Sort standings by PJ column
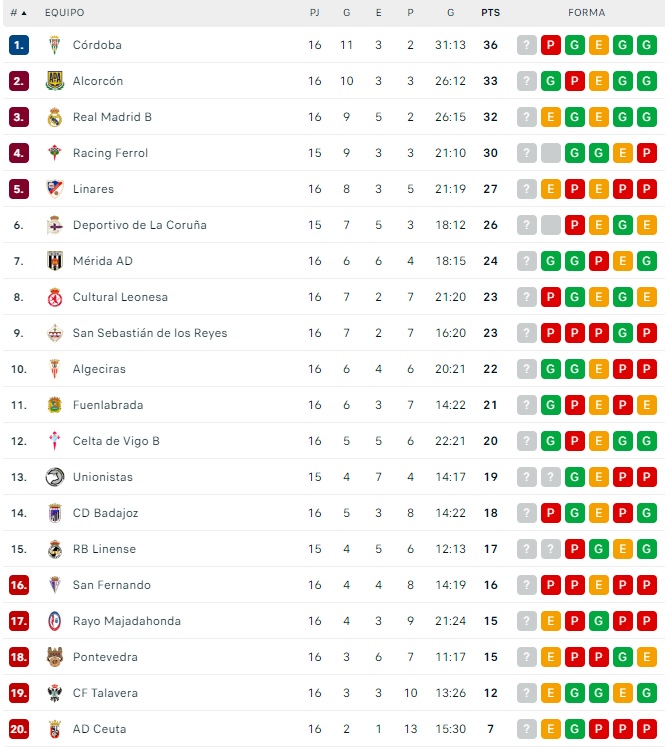669x747 pixels. 315,13
